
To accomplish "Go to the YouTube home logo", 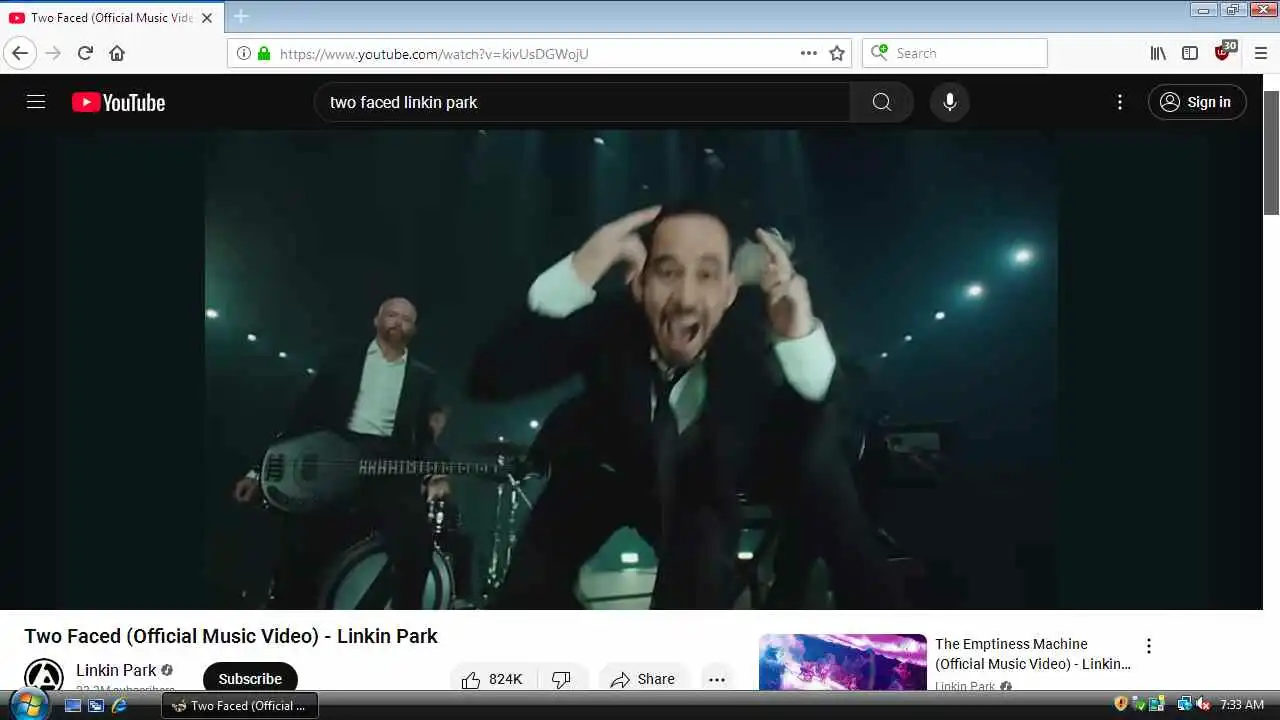I will [x=118, y=102].
